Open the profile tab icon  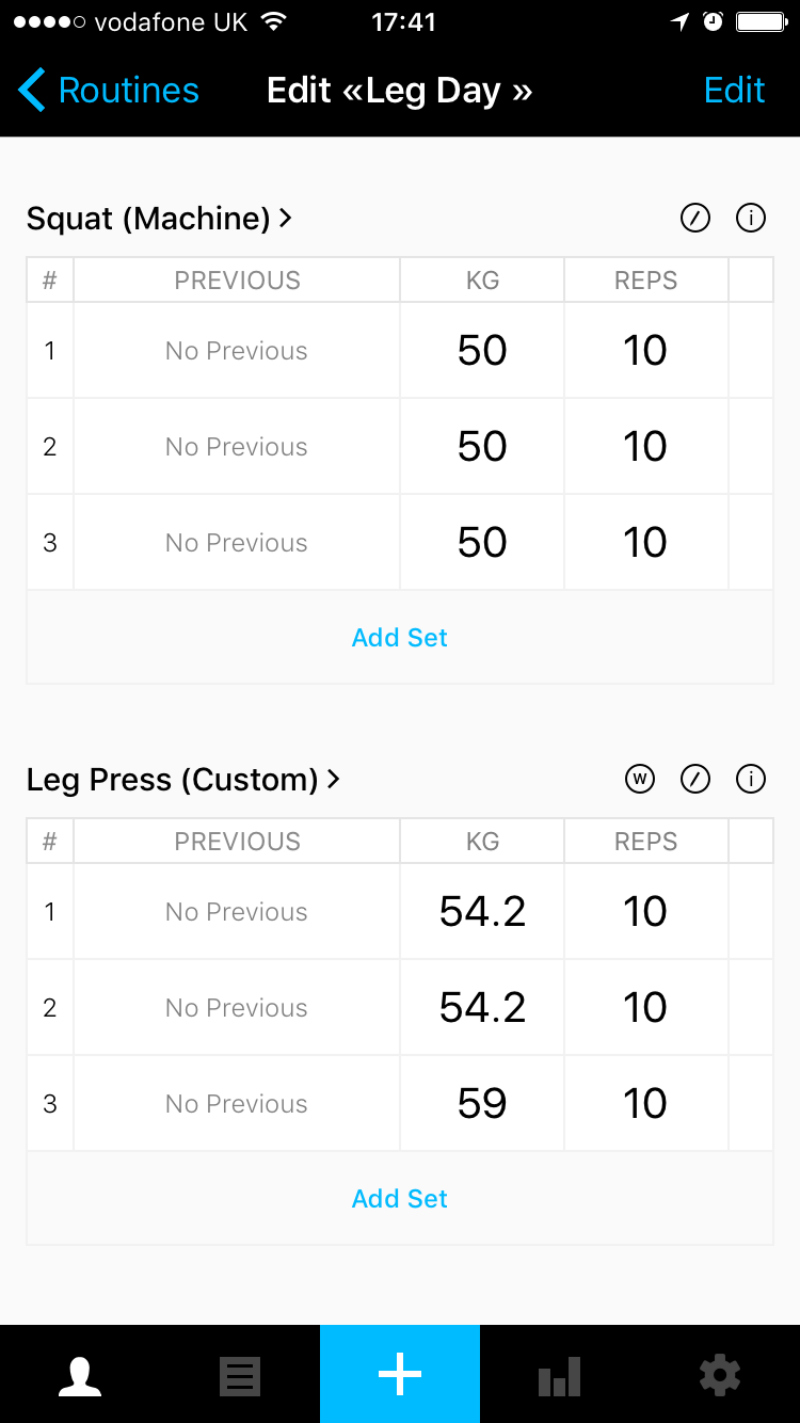tap(80, 1376)
